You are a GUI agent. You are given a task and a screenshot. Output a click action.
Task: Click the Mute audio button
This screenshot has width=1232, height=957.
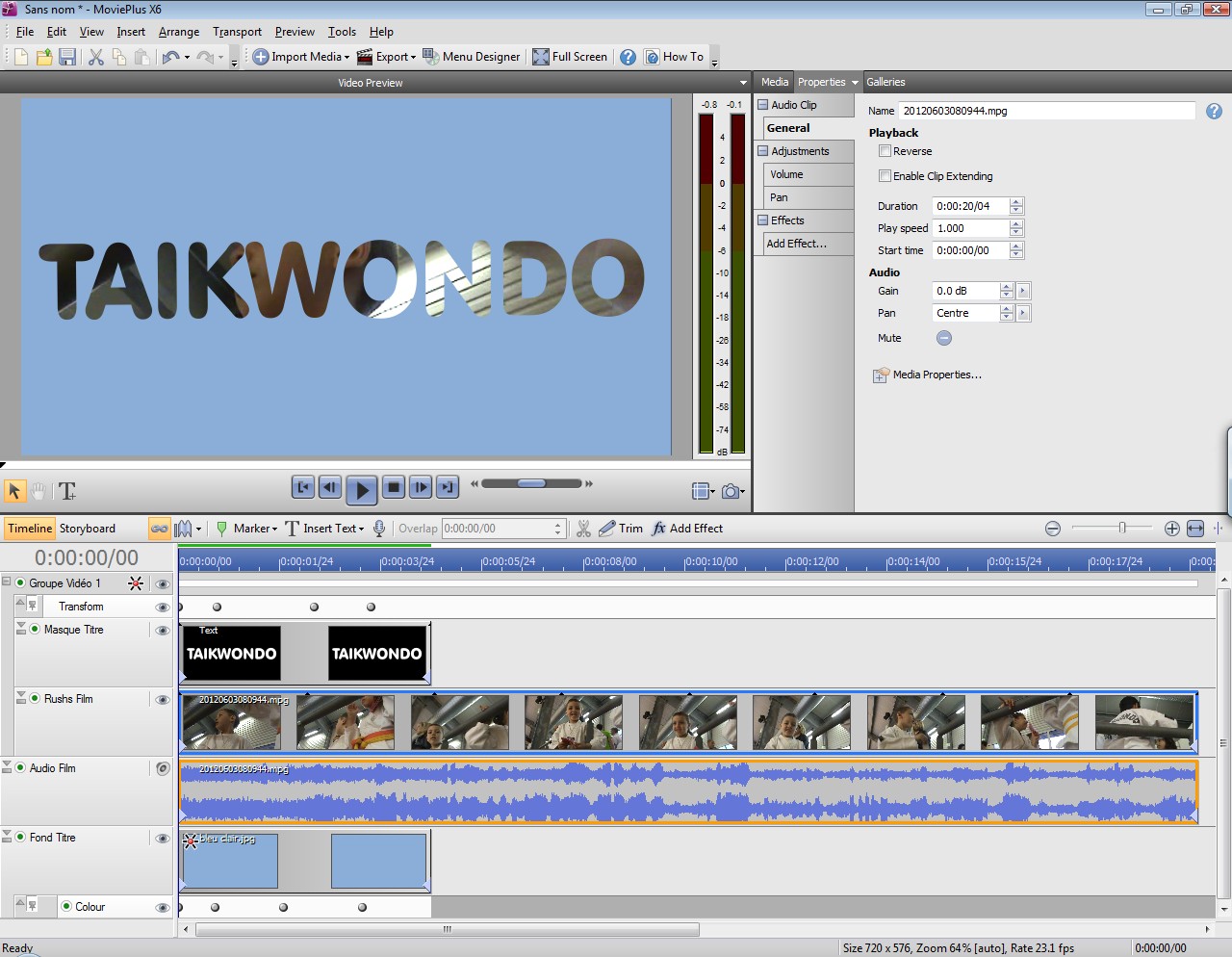coord(944,338)
